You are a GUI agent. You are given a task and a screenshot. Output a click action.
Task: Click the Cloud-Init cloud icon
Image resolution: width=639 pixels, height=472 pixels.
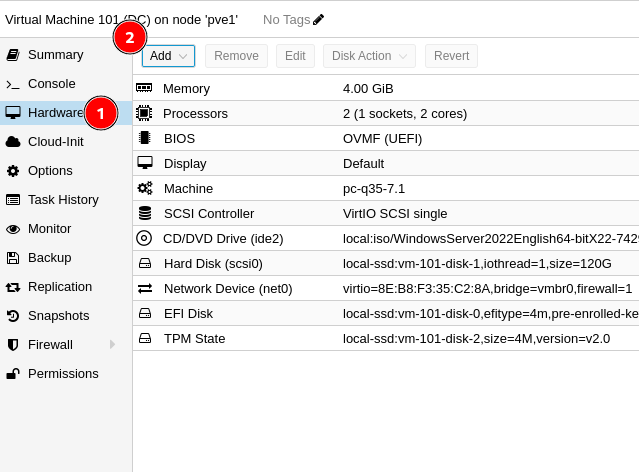pyautogui.click(x=13, y=142)
